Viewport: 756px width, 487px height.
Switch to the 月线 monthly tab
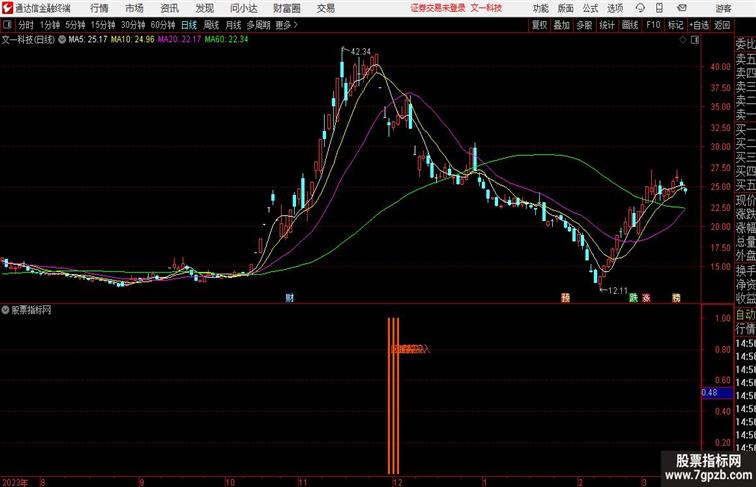click(233, 25)
